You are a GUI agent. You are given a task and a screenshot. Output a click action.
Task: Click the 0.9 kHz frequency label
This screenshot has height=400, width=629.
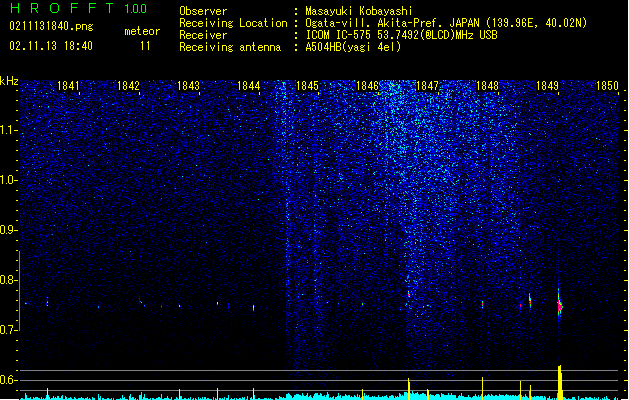9,230
